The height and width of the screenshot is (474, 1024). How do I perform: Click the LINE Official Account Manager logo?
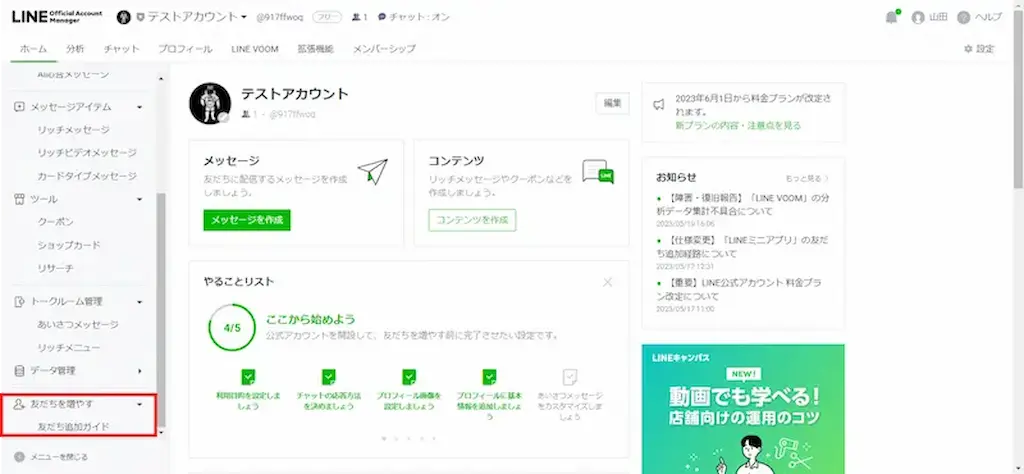57,16
